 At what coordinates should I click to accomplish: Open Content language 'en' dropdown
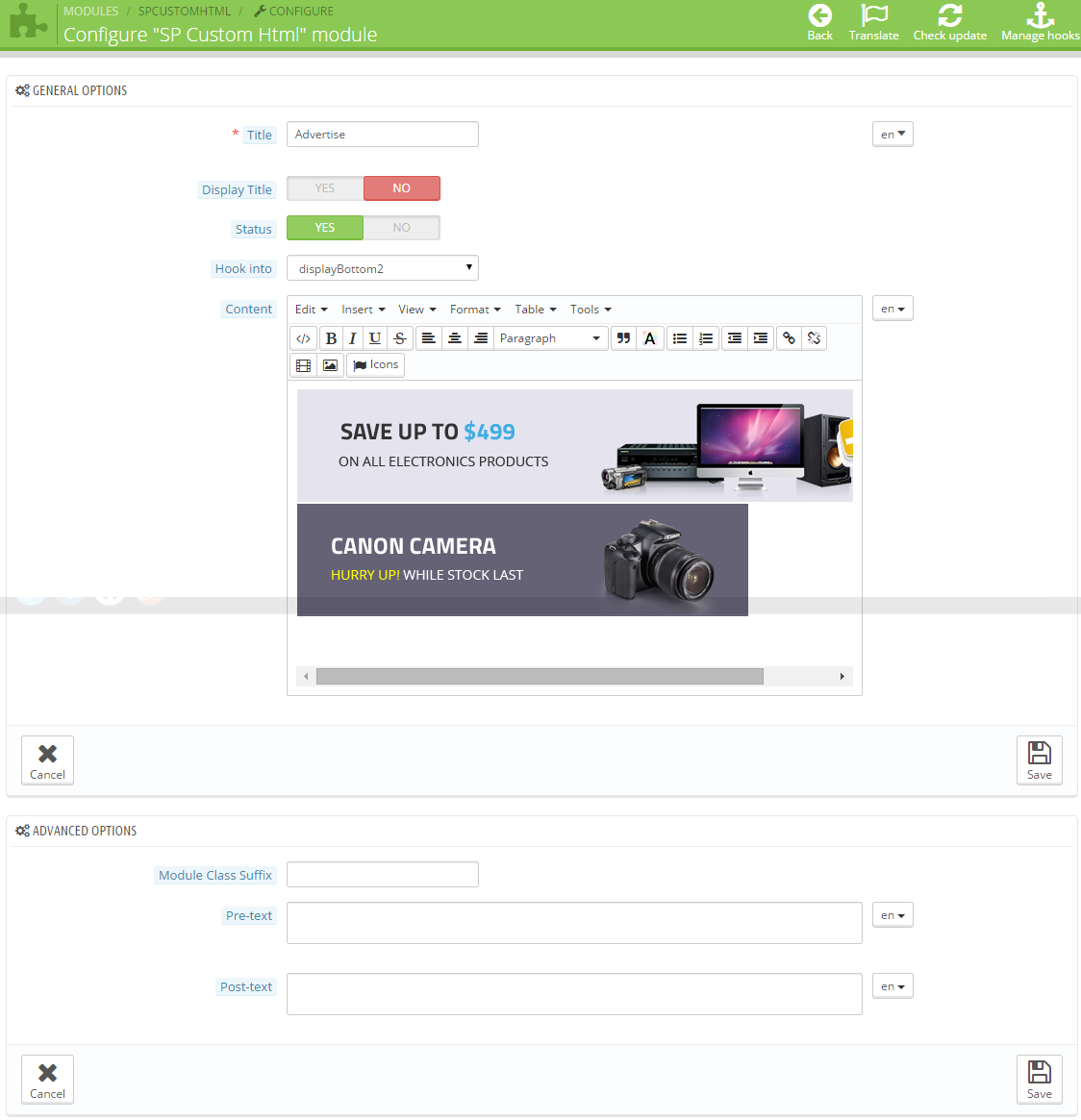tap(892, 309)
